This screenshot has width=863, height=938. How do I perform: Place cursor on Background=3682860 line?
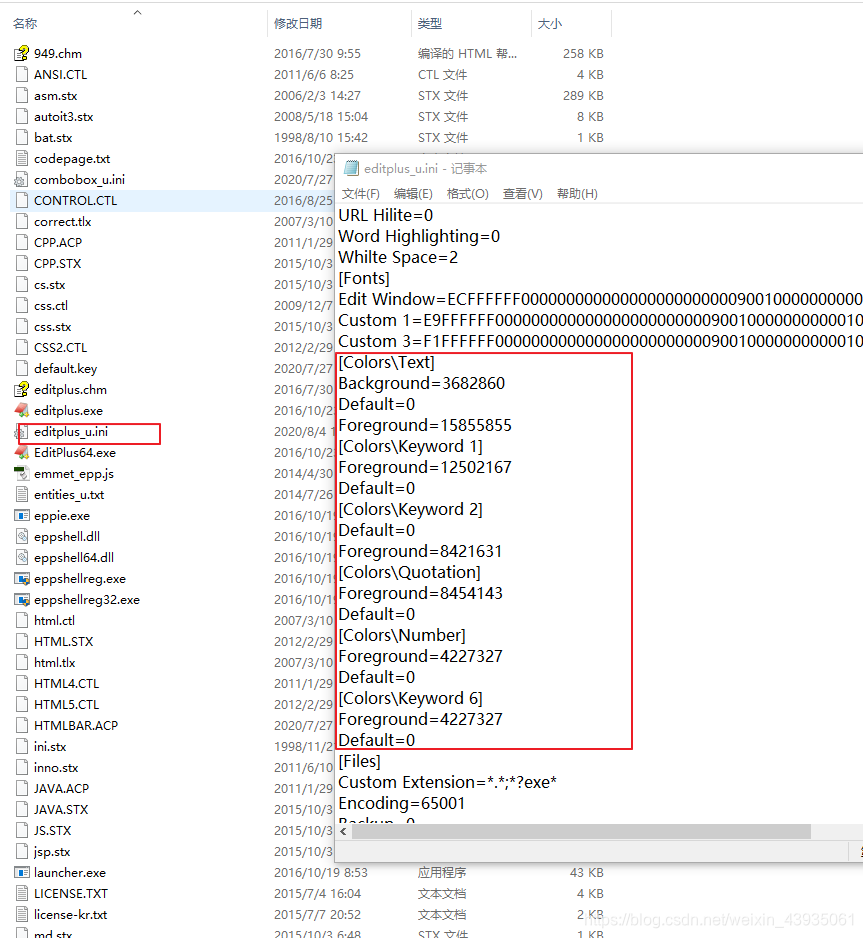tap(422, 383)
